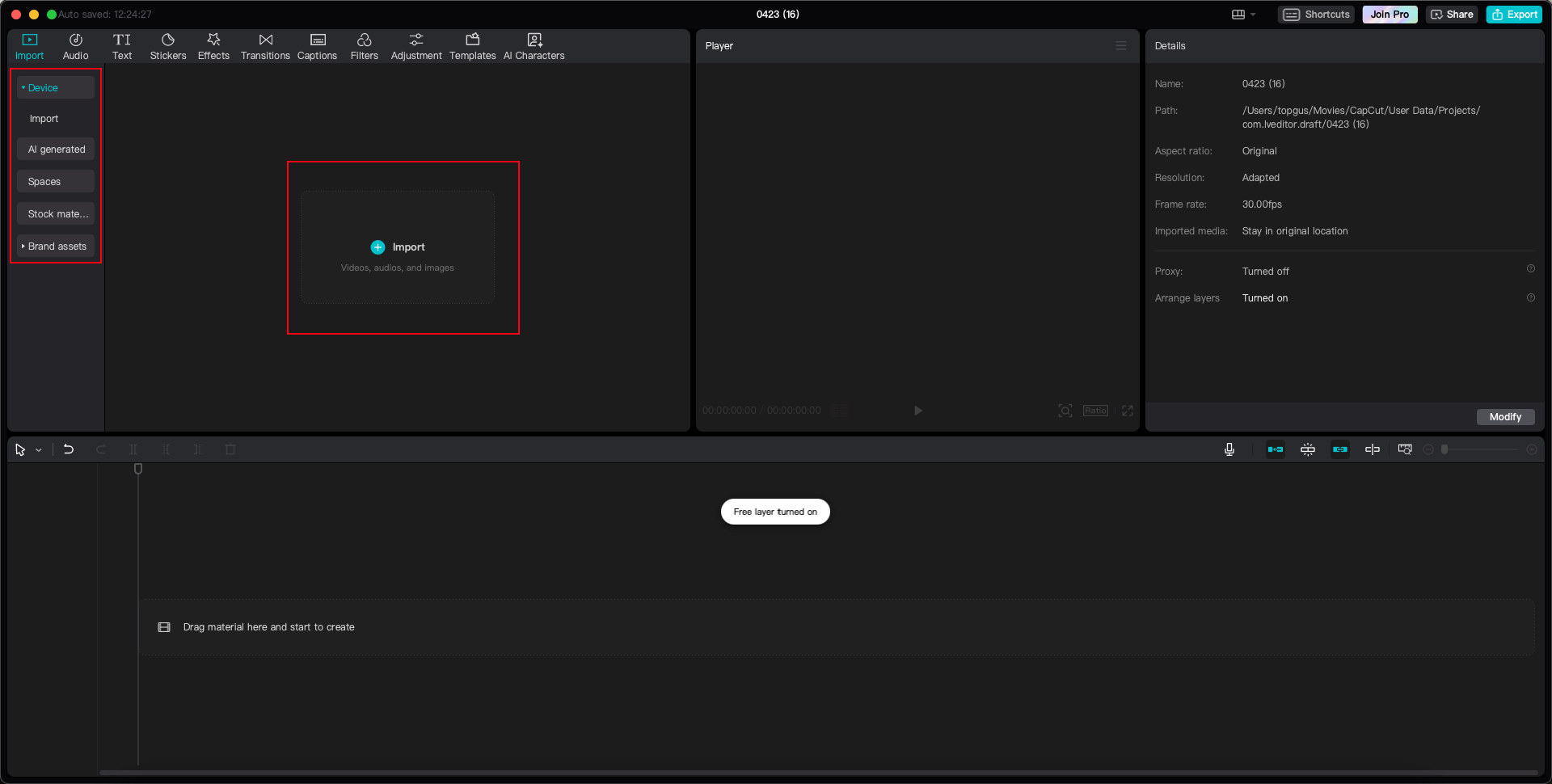
Task: Click the horizontal timeline scrollbar
Action: pyautogui.click(x=818, y=773)
